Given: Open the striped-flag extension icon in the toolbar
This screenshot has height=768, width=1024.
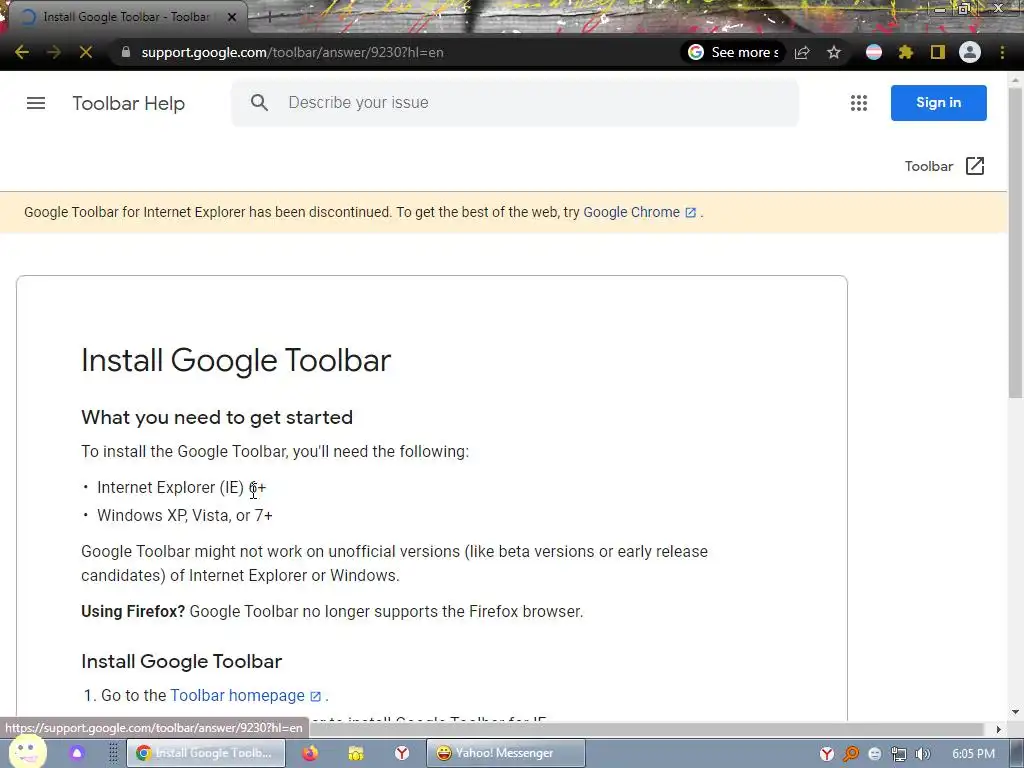Looking at the screenshot, I should (874, 52).
